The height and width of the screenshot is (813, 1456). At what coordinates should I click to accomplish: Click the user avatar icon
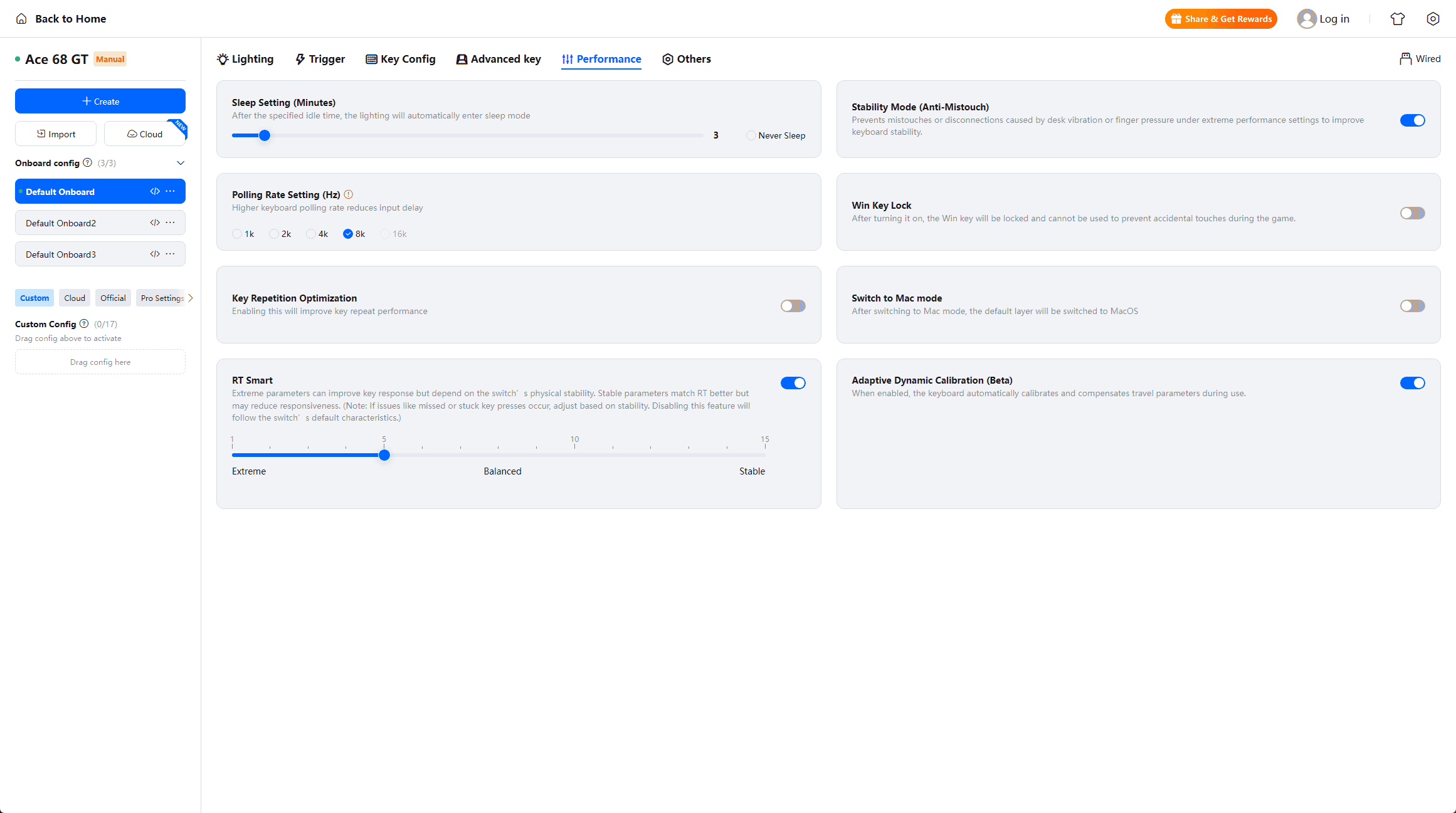[x=1306, y=19]
